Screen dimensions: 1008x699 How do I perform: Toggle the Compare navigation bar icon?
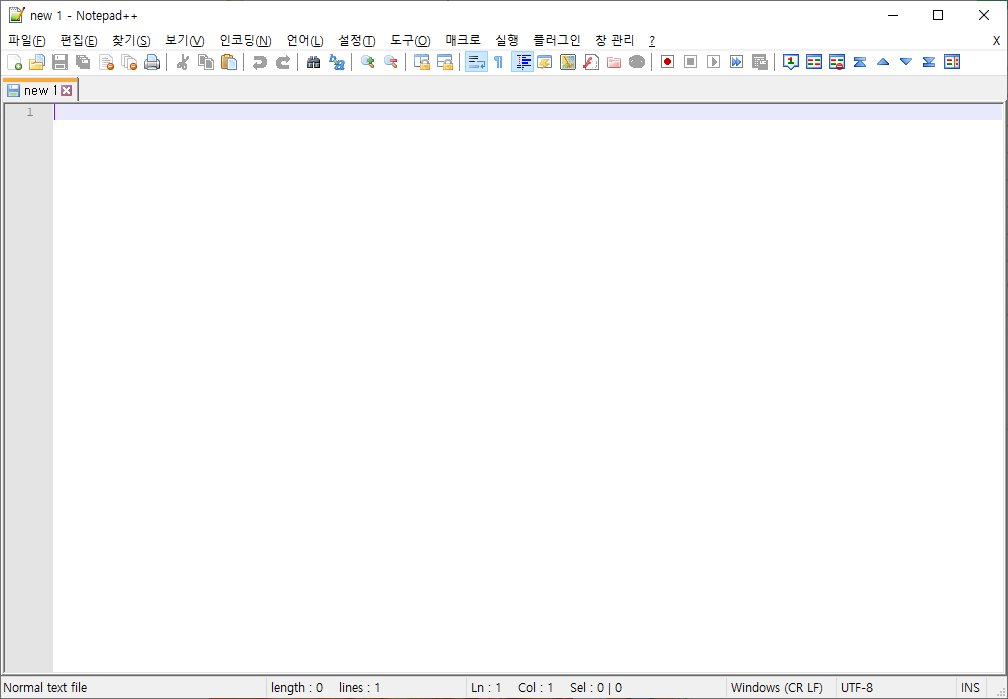(x=952, y=62)
